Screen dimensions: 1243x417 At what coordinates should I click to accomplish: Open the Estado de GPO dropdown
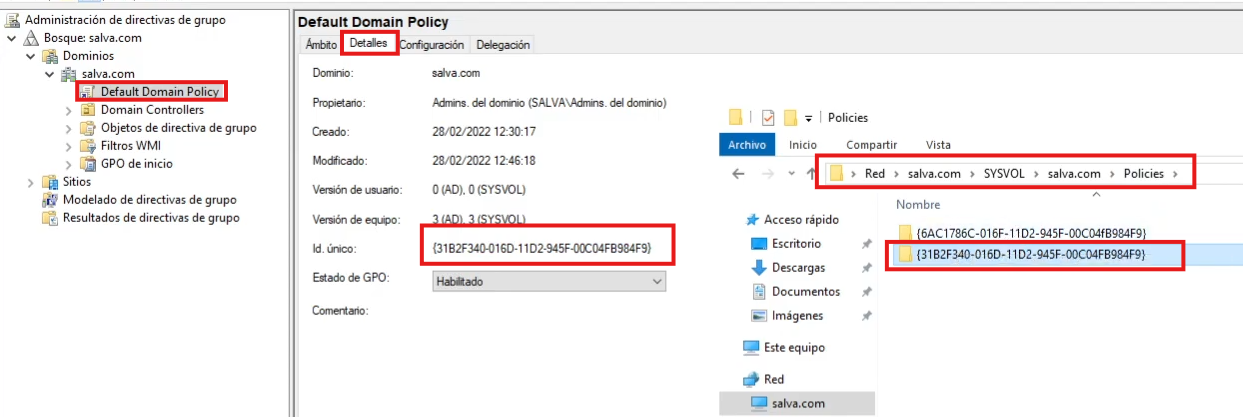(549, 282)
